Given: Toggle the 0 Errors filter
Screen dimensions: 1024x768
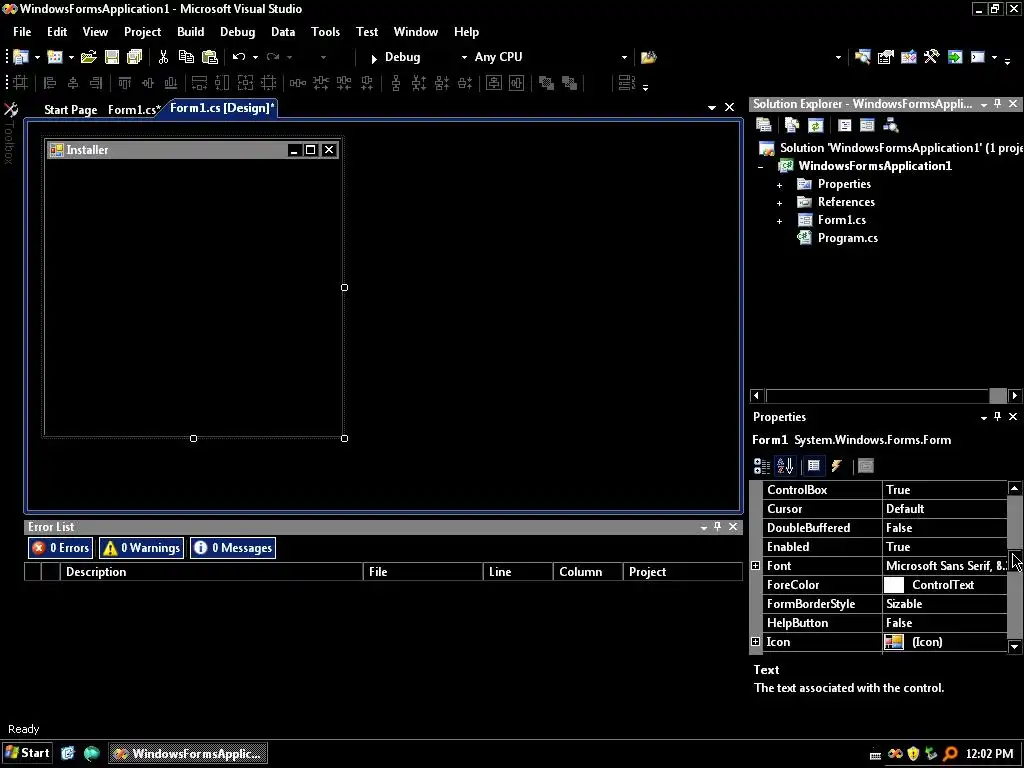Looking at the screenshot, I should point(61,548).
